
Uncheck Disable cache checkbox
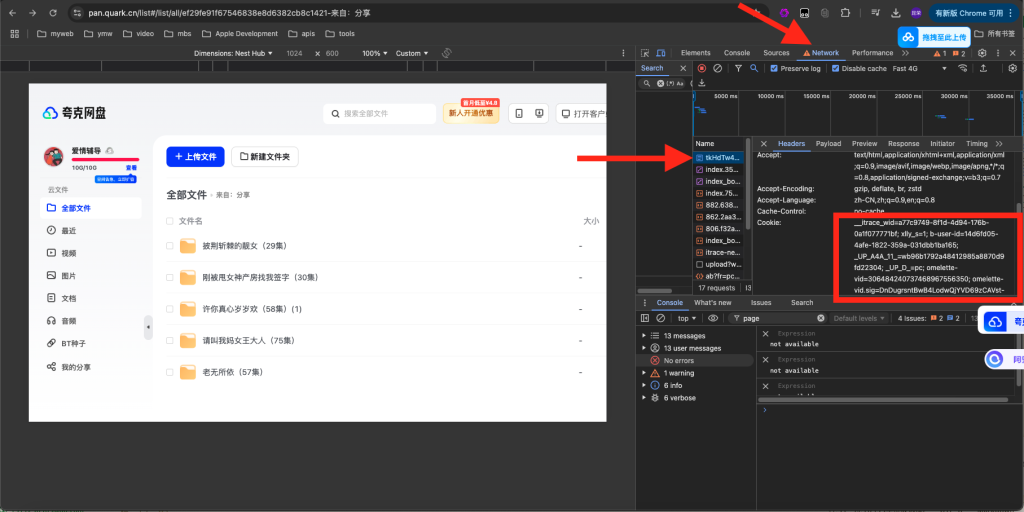click(x=835, y=68)
